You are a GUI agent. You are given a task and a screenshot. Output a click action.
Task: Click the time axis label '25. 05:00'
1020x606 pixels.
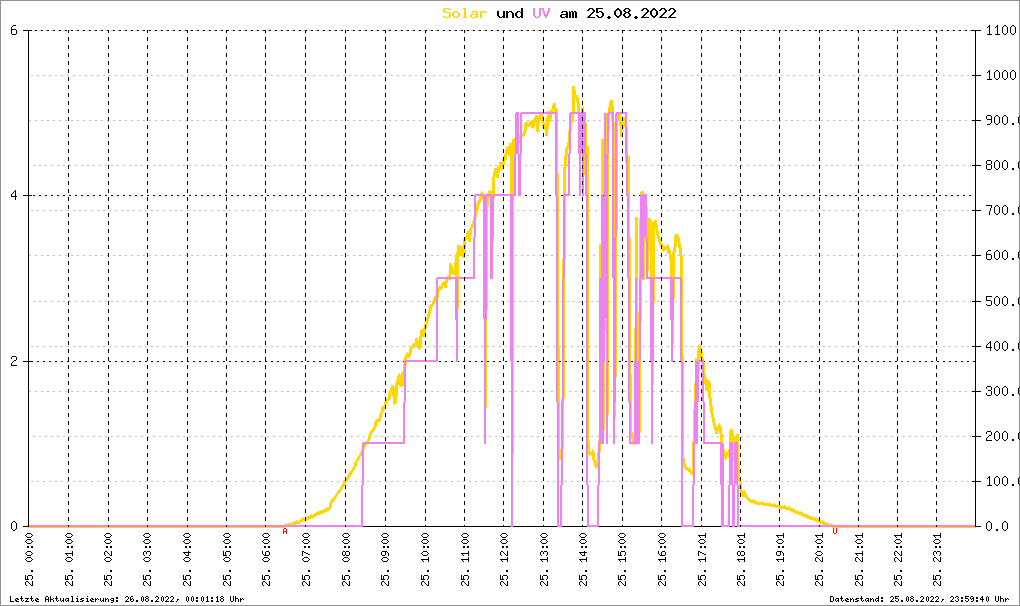pyautogui.click(x=227, y=559)
